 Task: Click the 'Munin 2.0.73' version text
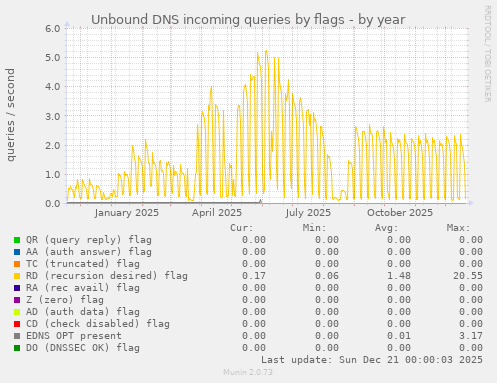[x=248, y=372]
